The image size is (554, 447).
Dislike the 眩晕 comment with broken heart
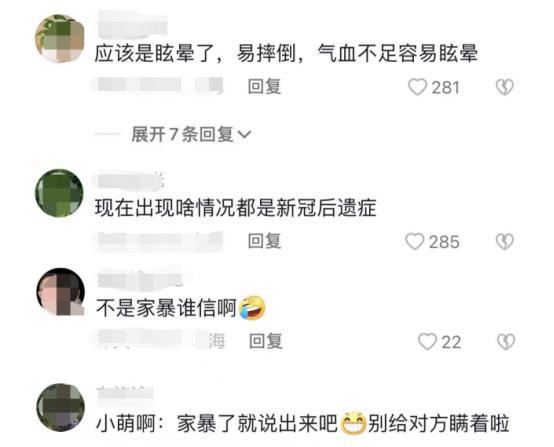click(x=504, y=87)
